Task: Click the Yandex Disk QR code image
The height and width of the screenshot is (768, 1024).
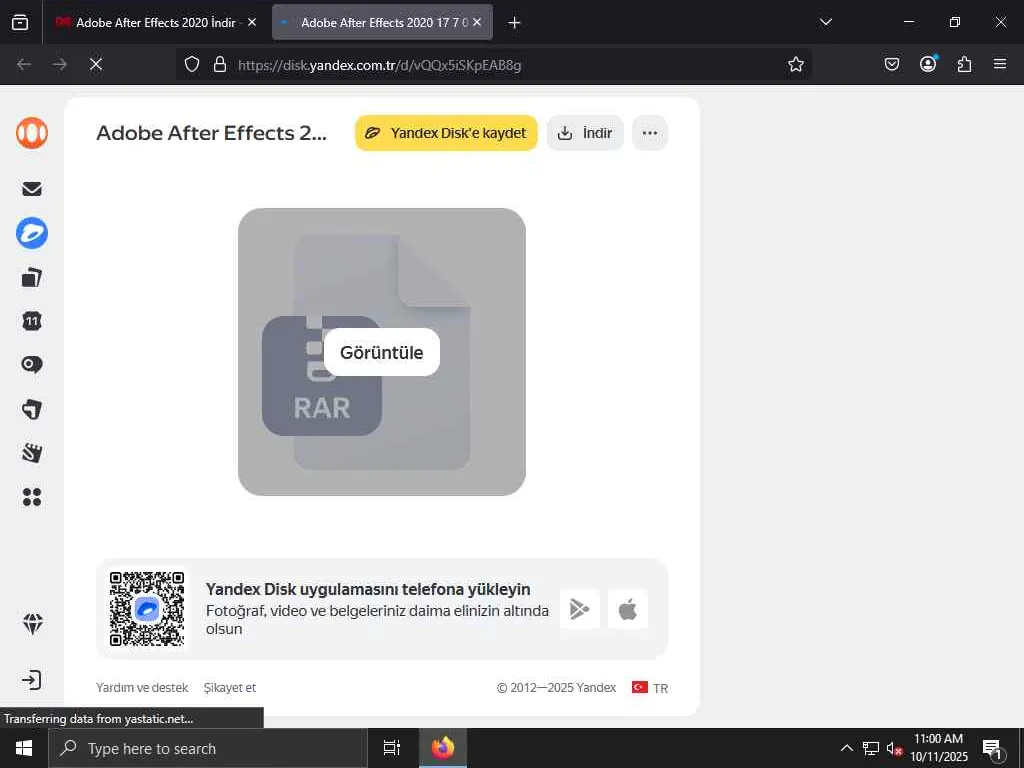Action: pos(147,609)
